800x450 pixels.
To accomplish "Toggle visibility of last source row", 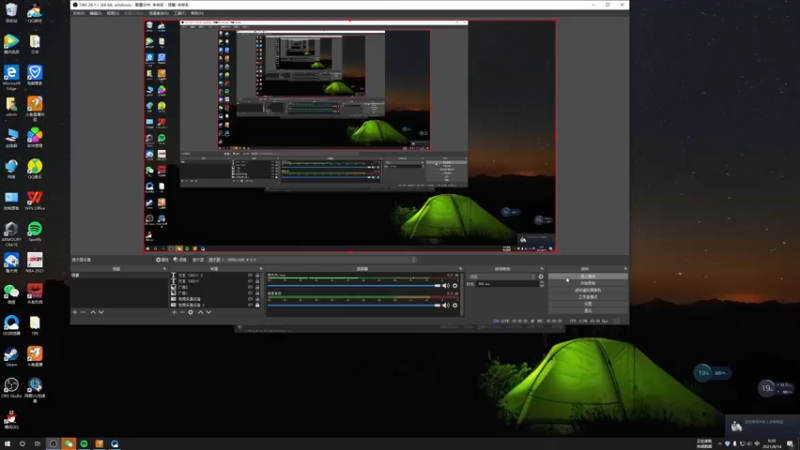I will click(250, 305).
